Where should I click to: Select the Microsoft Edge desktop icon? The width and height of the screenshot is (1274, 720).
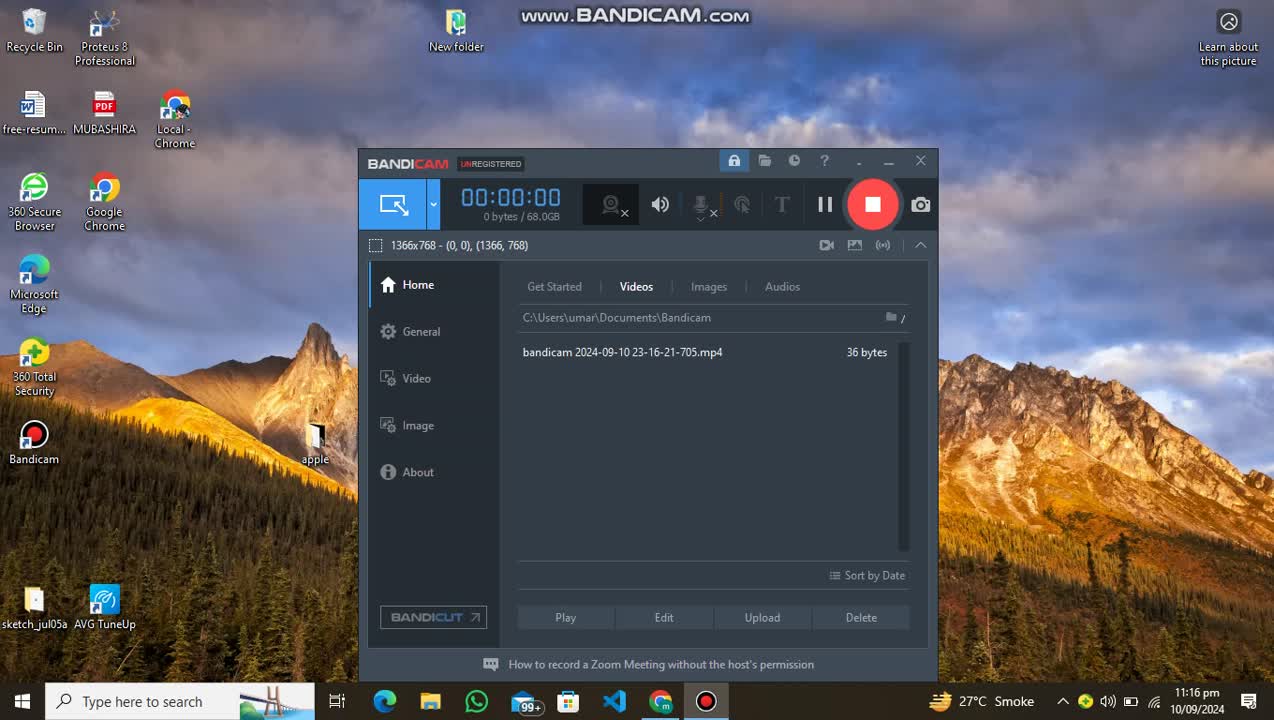[34, 285]
